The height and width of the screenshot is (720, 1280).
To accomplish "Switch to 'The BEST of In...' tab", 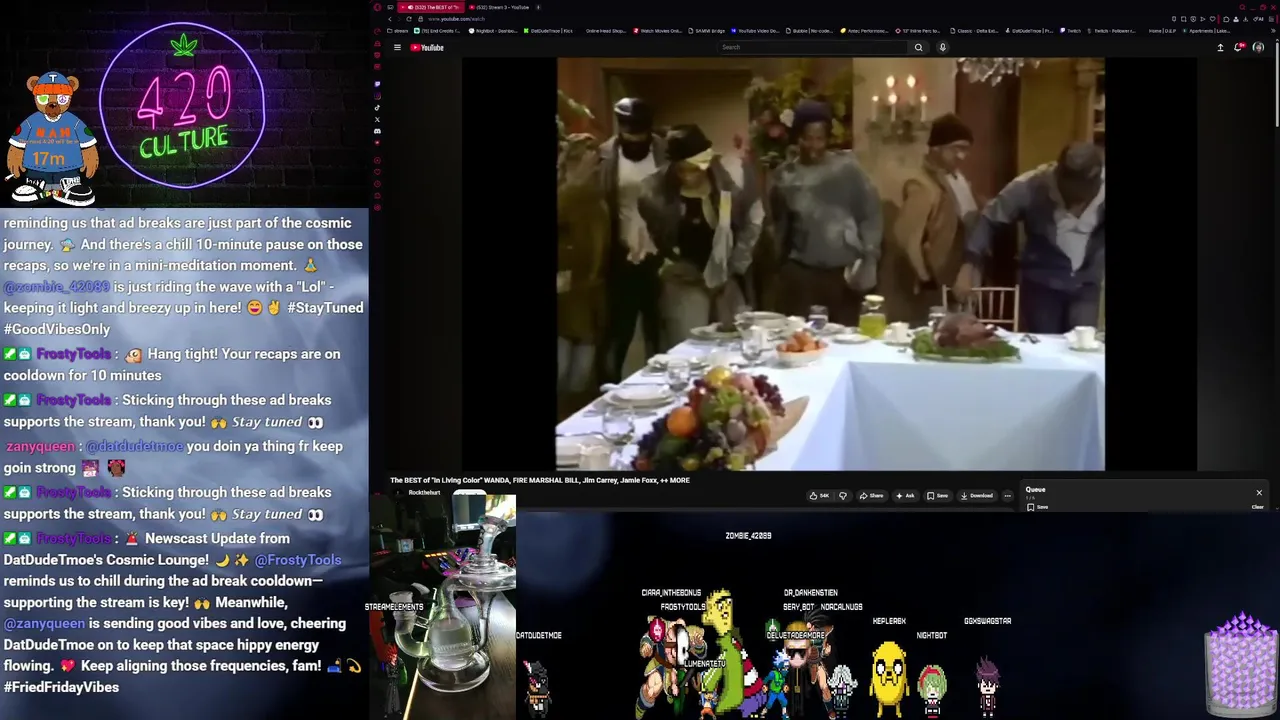I will [x=431, y=7].
